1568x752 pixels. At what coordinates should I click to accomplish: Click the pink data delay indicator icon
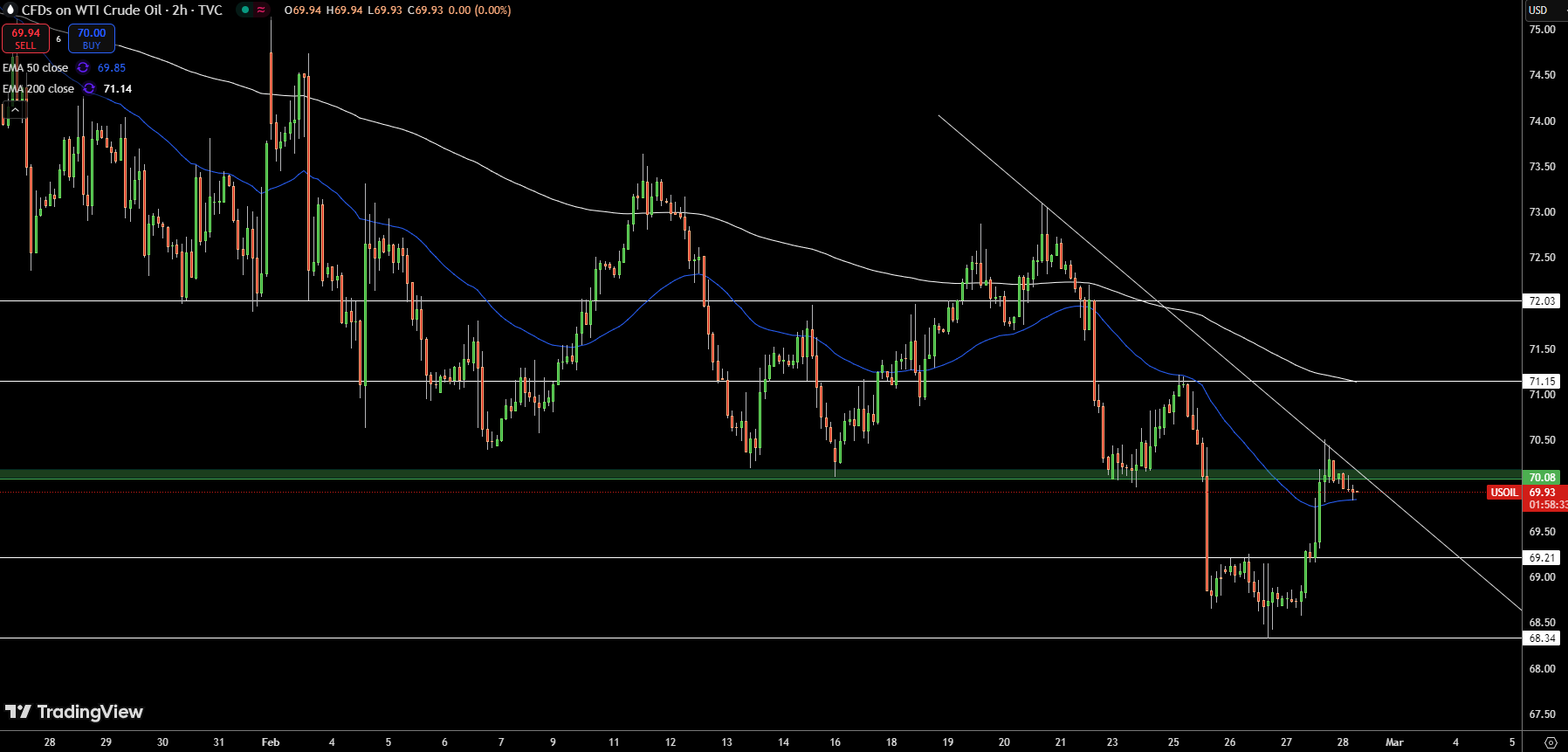(261, 10)
